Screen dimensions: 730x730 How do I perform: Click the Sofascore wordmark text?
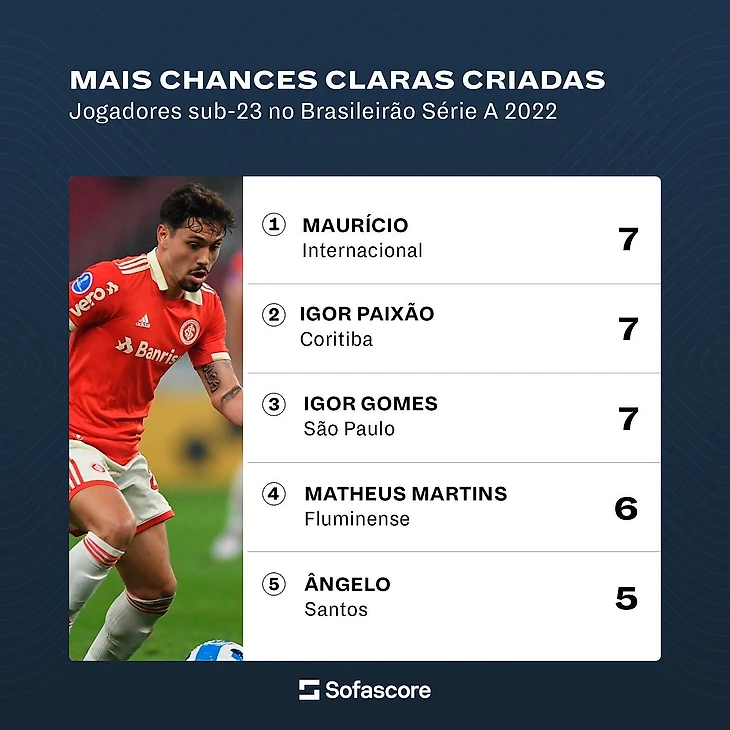378,690
